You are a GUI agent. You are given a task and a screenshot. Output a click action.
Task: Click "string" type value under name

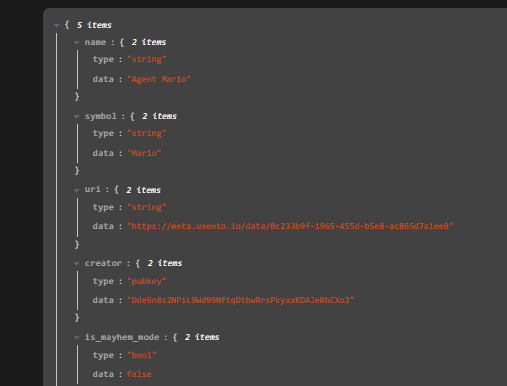147,59
